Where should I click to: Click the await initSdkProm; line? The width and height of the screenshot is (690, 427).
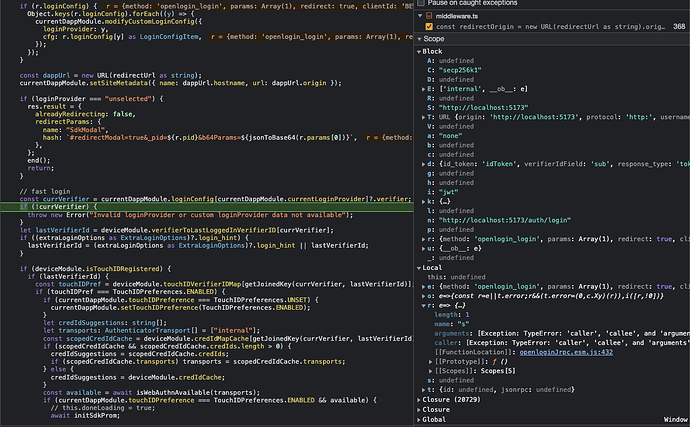(85, 416)
